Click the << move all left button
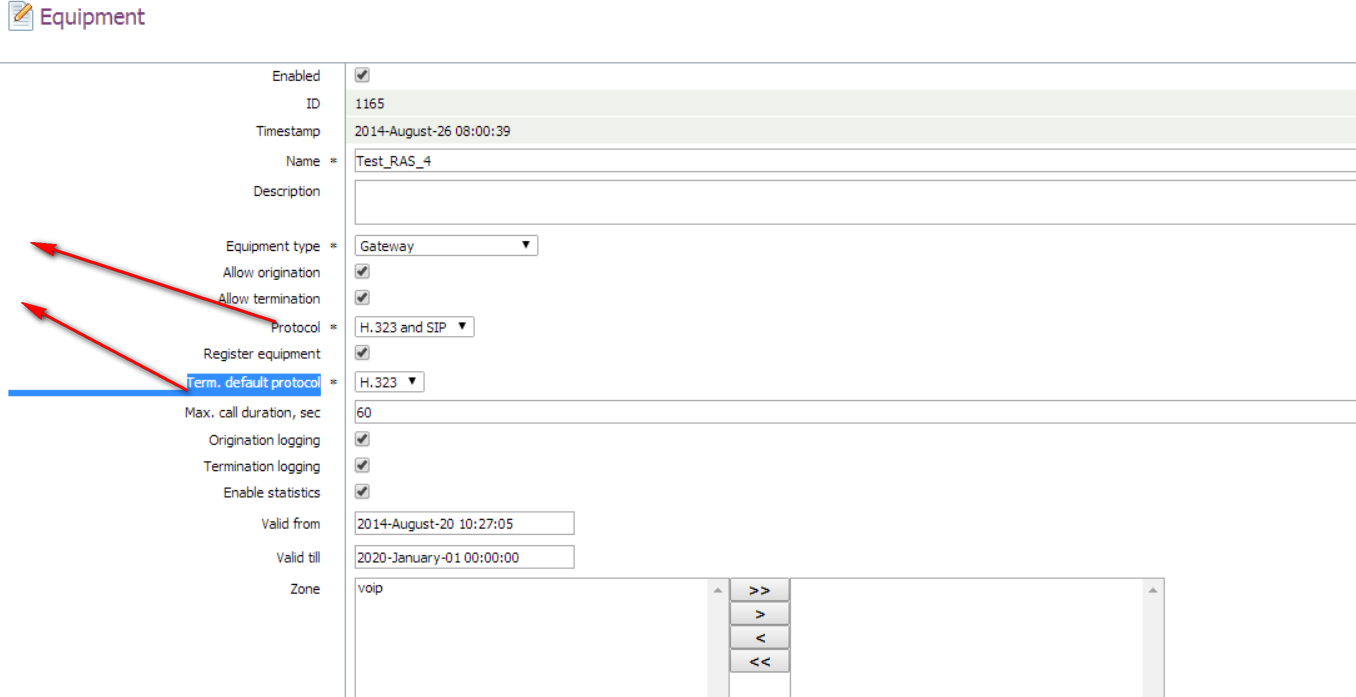The height and width of the screenshot is (697, 1356). [x=760, y=661]
